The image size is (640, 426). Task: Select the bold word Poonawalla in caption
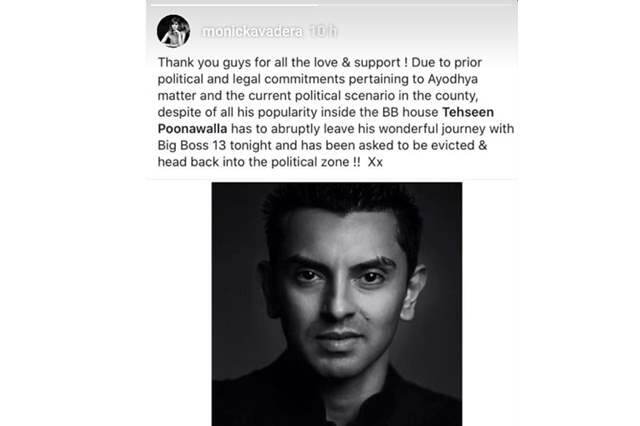pos(192,129)
